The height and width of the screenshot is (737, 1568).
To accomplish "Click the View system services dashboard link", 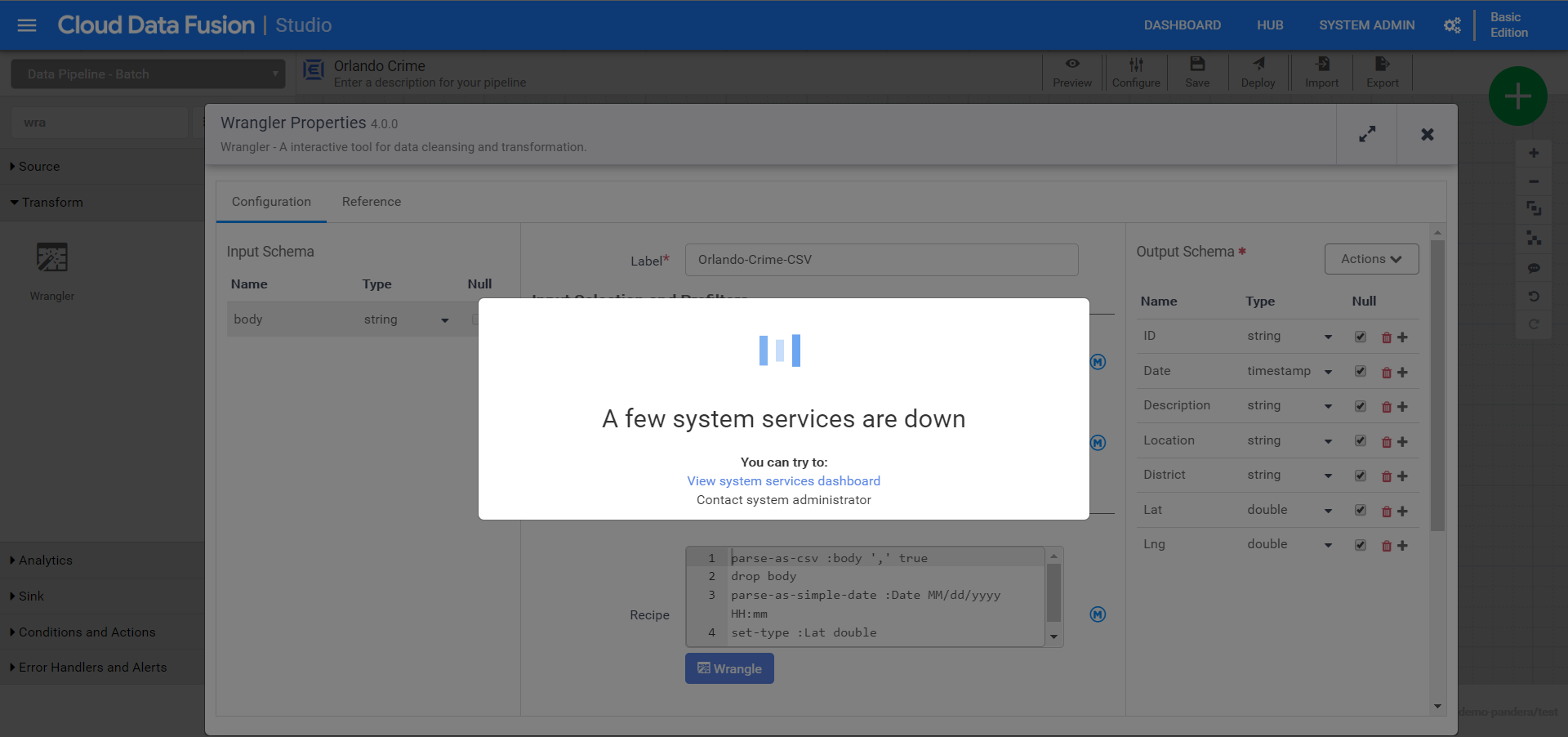I will click(783, 481).
